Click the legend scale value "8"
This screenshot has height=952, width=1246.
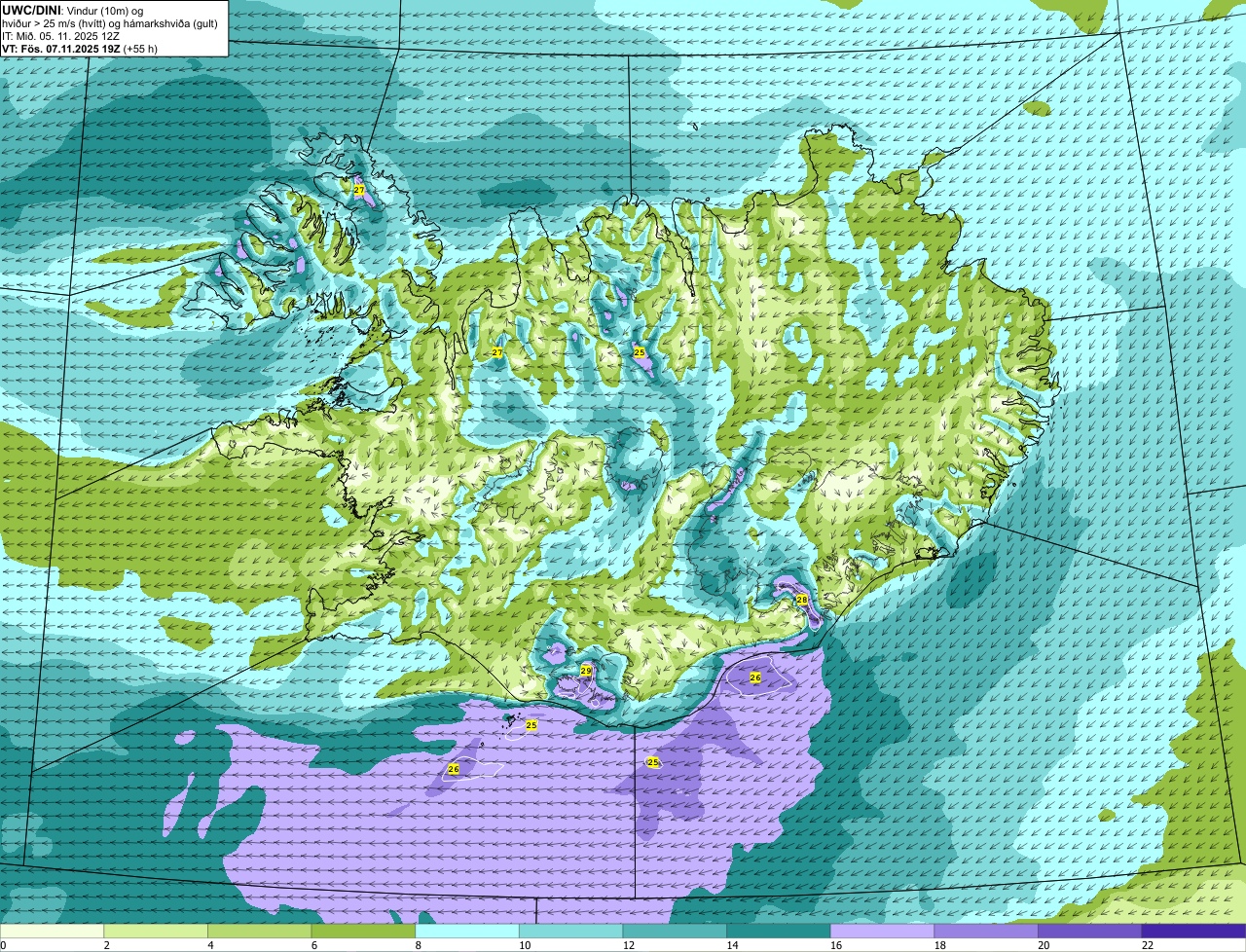(x=419, y=945)
